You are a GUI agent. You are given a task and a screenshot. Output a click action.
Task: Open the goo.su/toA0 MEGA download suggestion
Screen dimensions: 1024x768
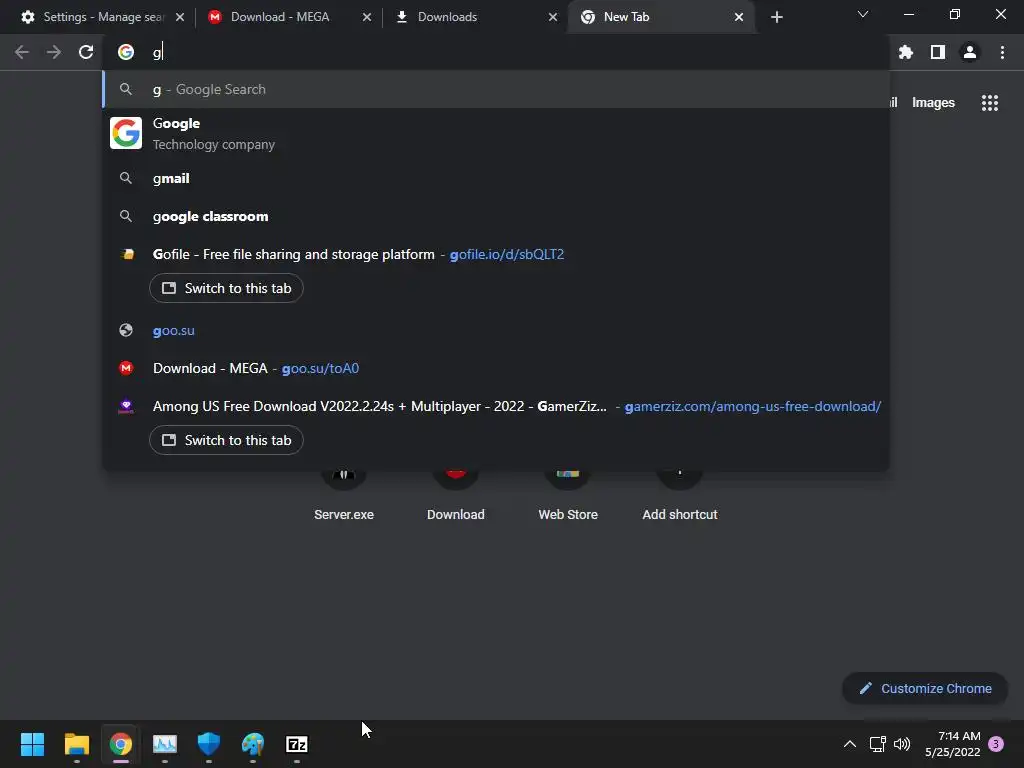[x=496, y=368]
